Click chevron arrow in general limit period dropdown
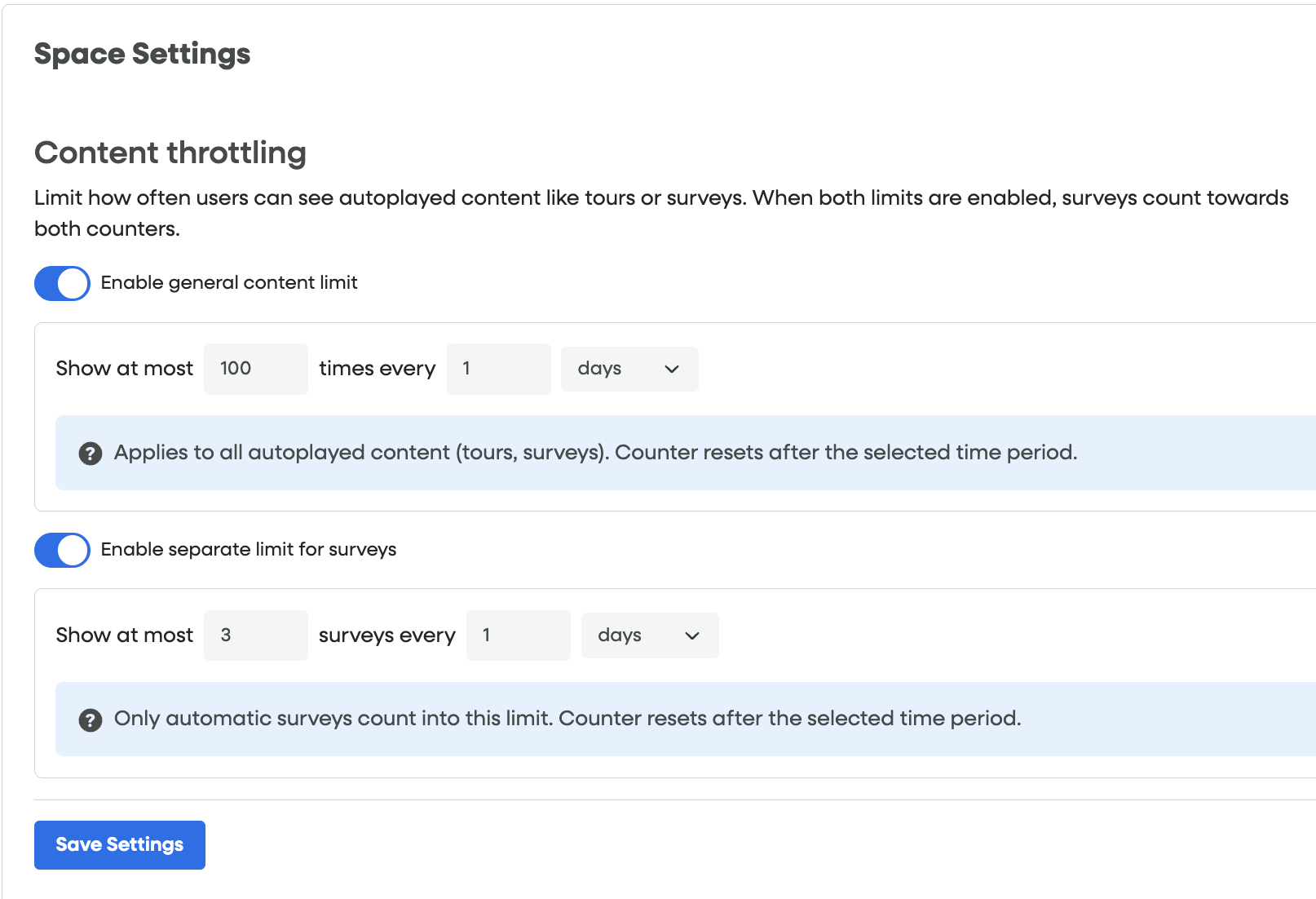This screenshot has width=1316, height=899. pos(672,370)
